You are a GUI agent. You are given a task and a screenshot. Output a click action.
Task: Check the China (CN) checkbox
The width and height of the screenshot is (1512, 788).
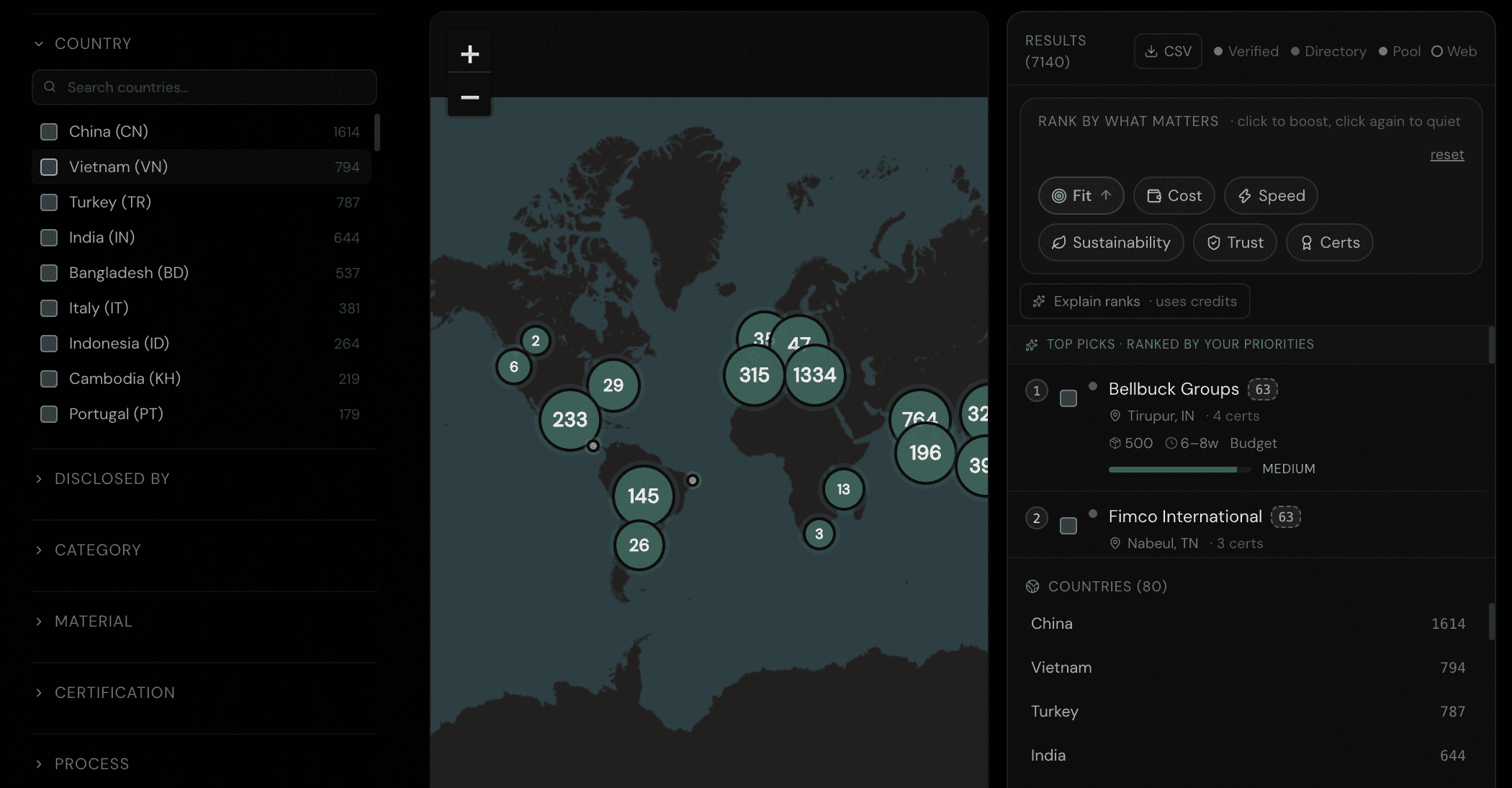49,132
